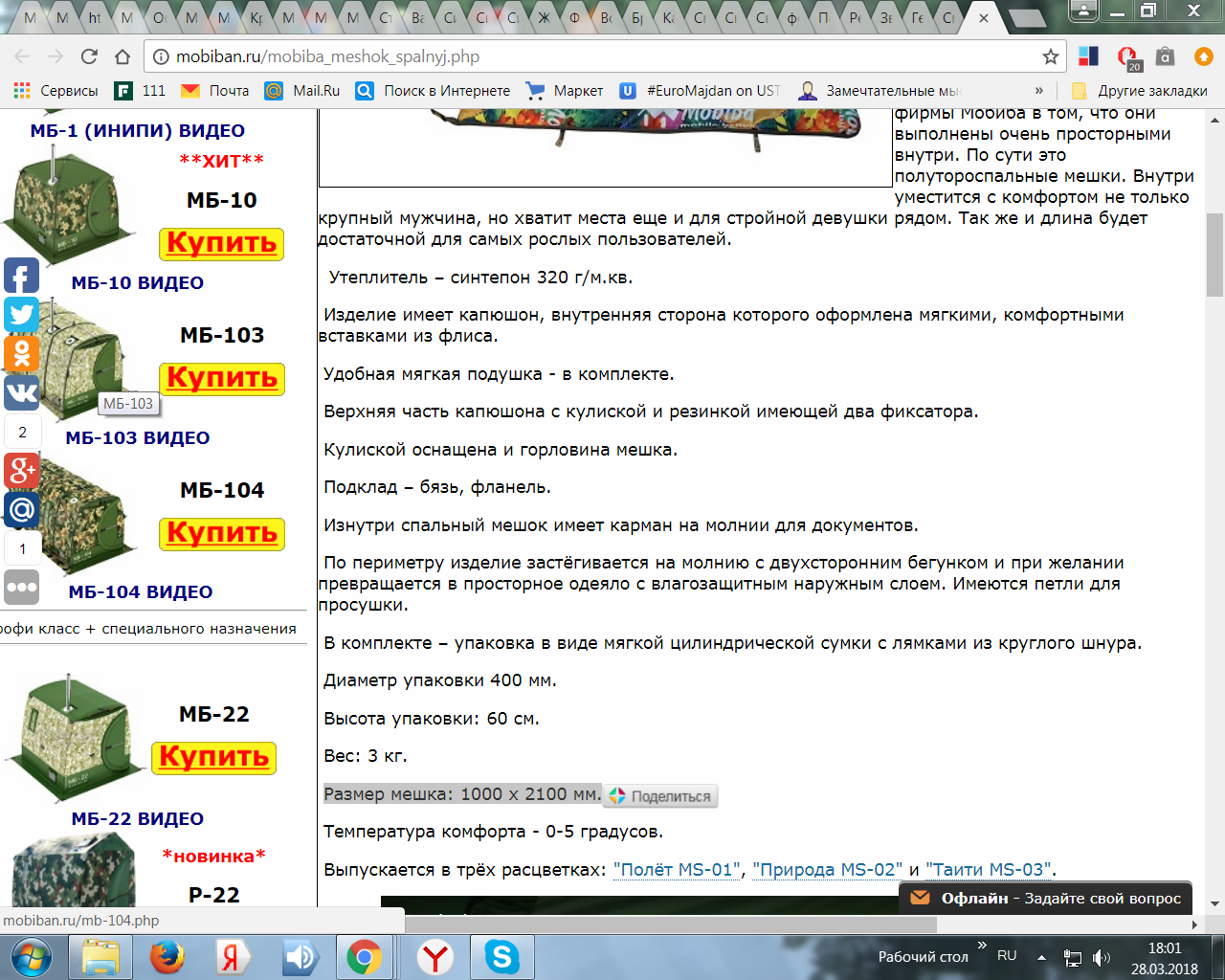Open the Почта bookmark
1225x980 pixels.
(x=215, y=91)
